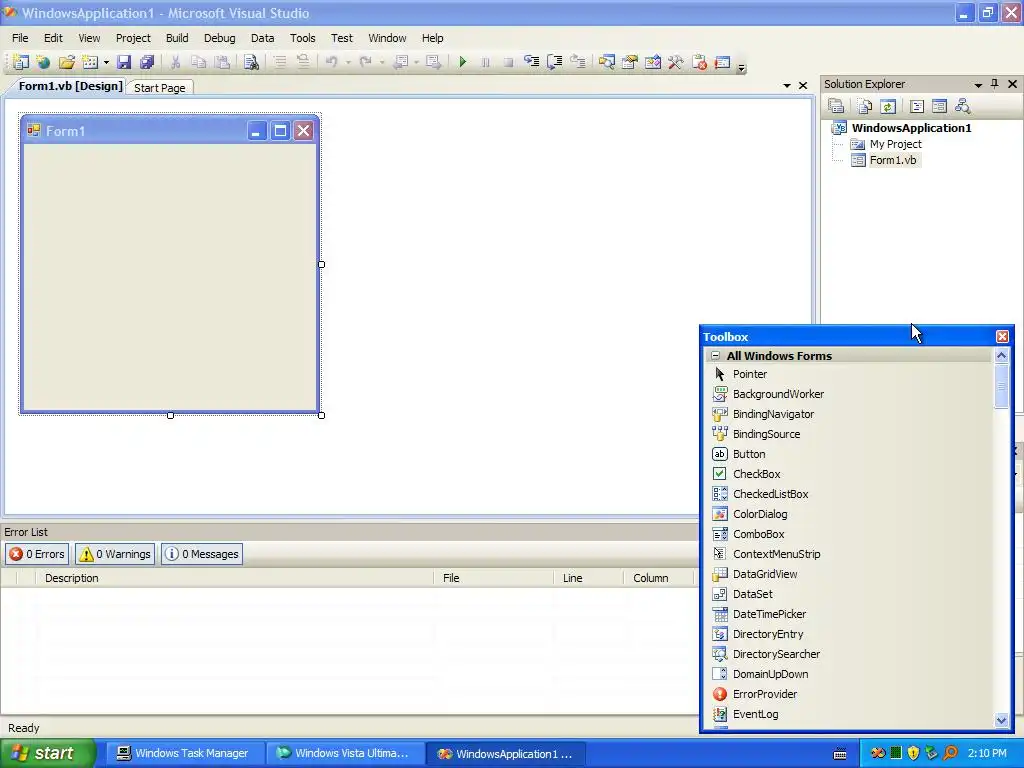Select the Button control in the Toolbox

[x=850, y=454]
